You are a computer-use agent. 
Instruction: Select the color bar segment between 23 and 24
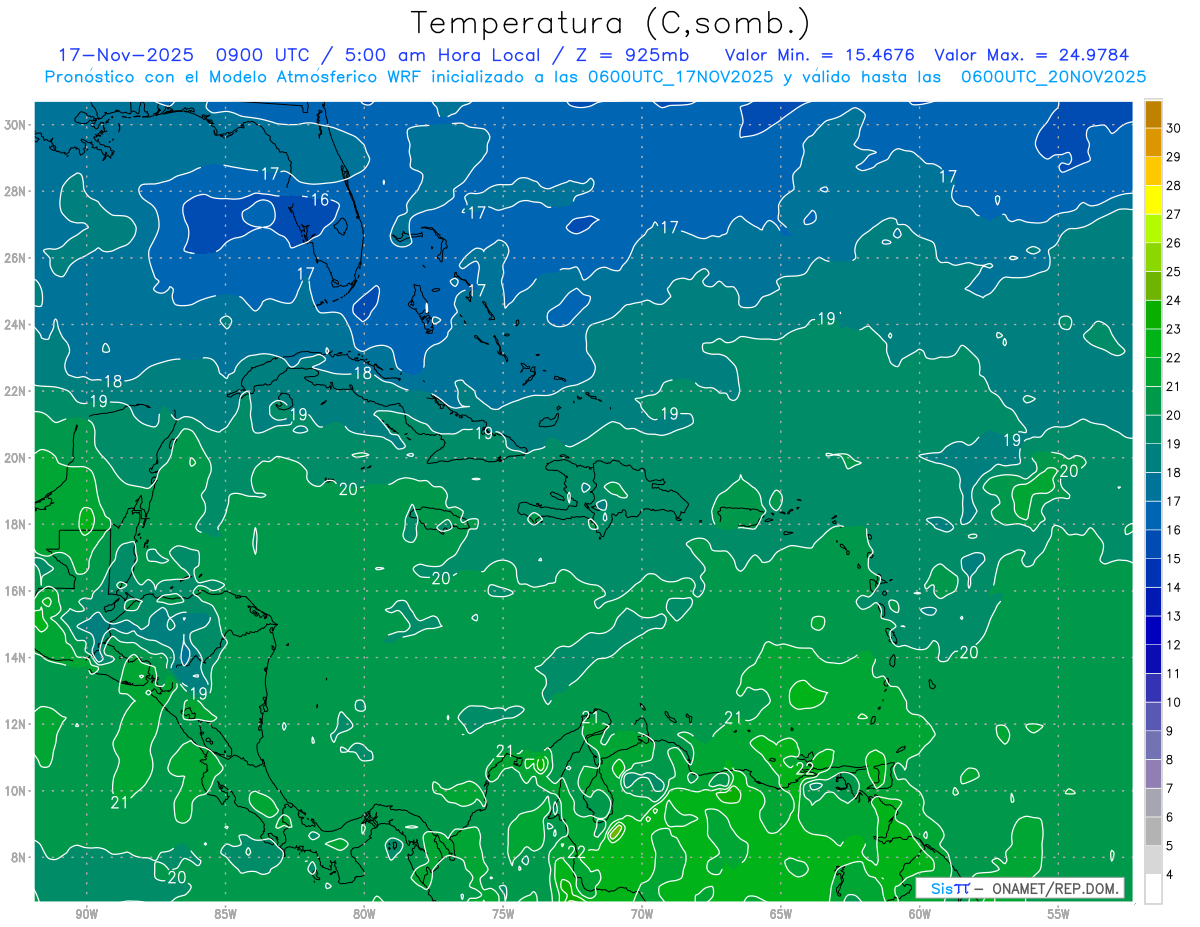click(1153, 315)
